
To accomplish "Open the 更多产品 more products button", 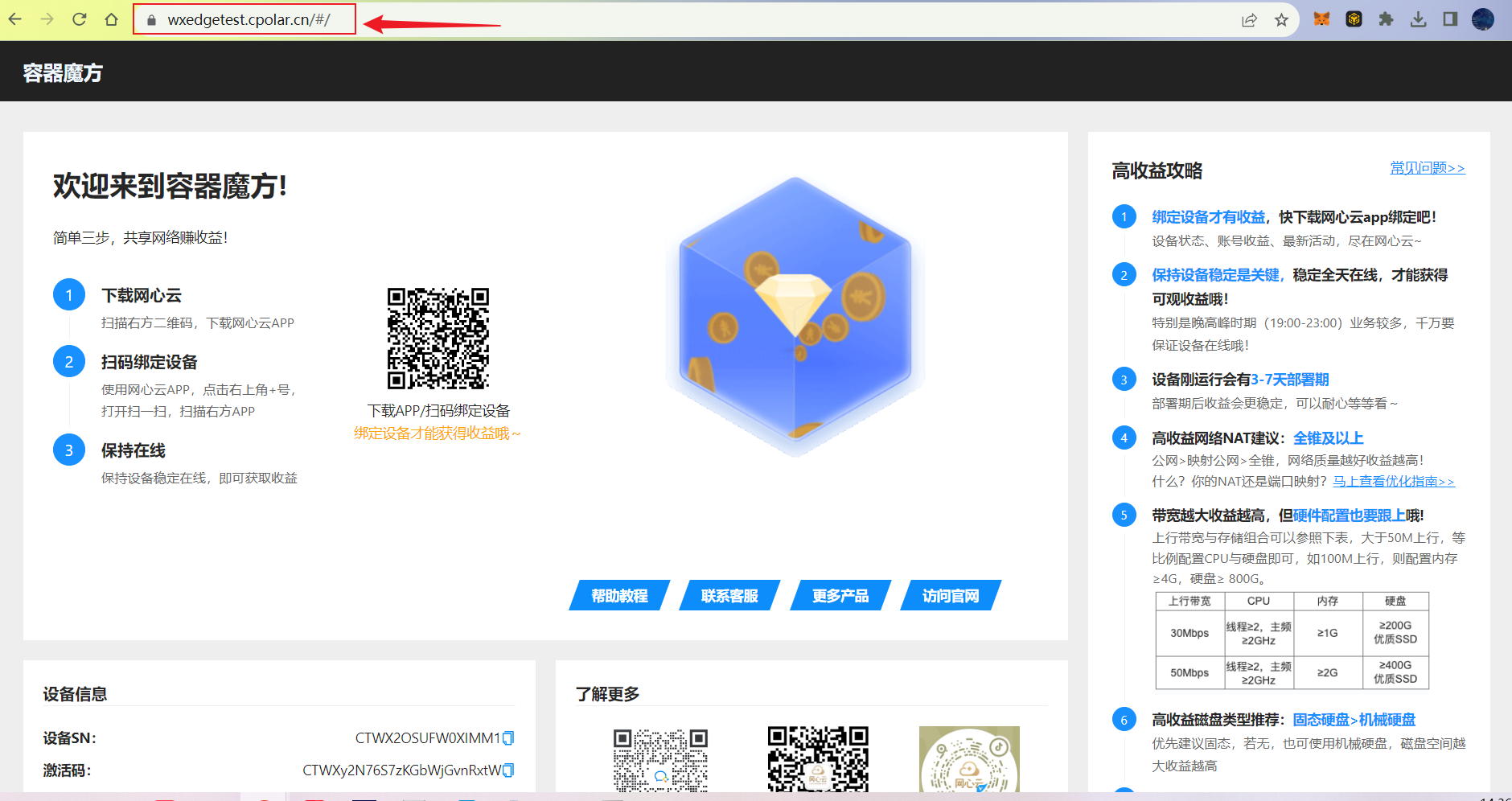I will pyautogui.click(x=840, y=595).
